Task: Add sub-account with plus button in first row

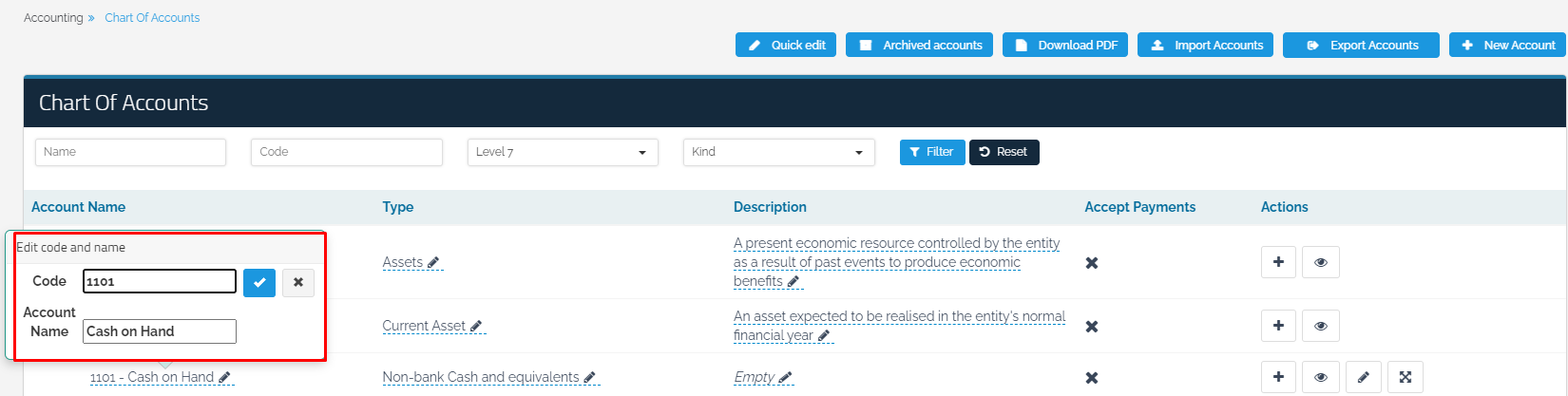Action: pos(1278,262)
